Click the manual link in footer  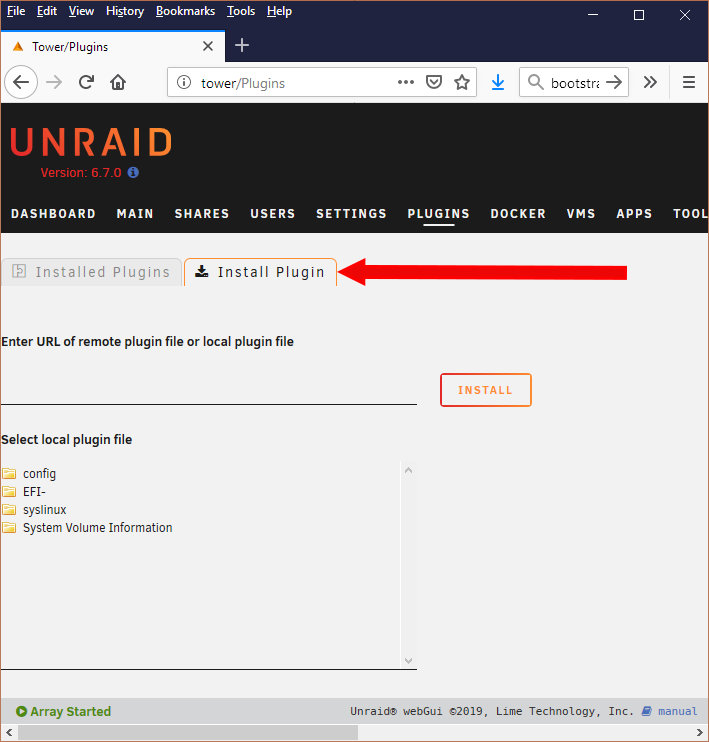point(677,711)
